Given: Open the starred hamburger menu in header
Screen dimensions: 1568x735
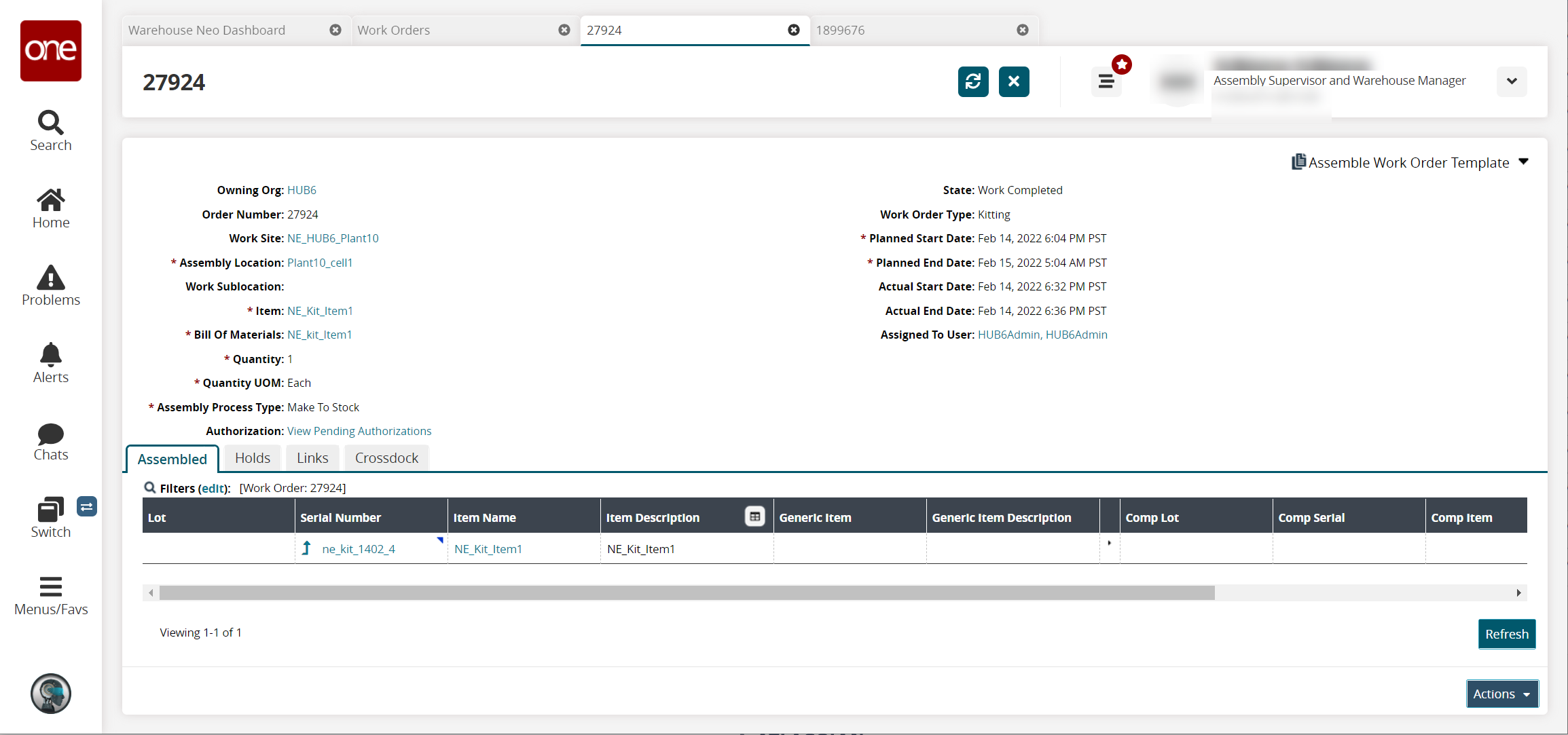Looking at the screenshot, I should click(x=1106, y=81).
